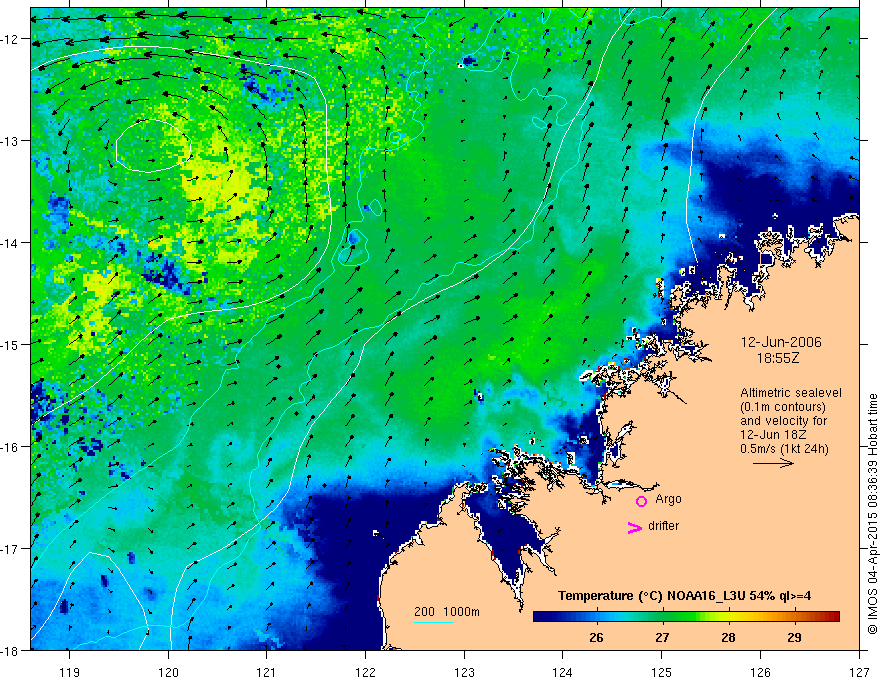Click the '126' longitude axis label
Viewport: 880px width, 680px height.
(x=760, y=672)
